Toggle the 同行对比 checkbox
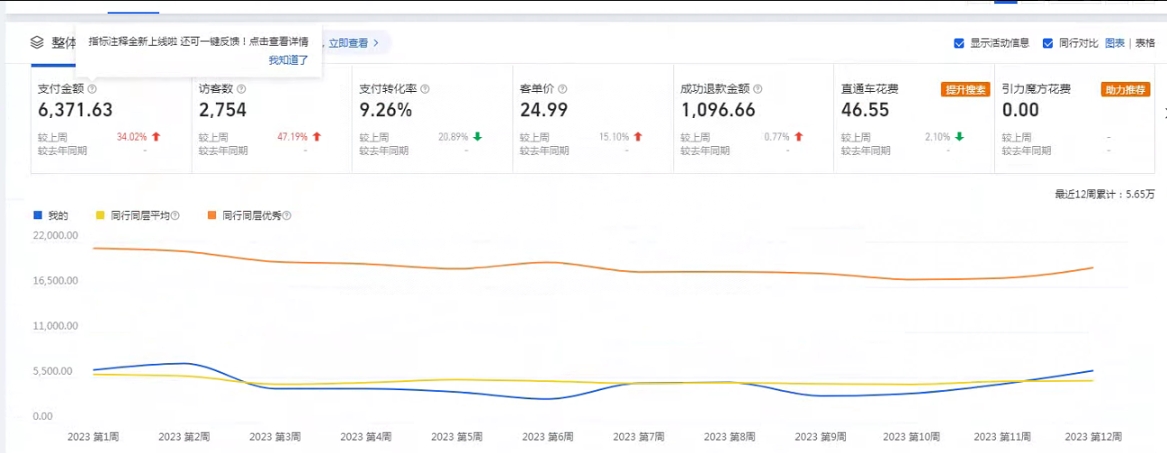 [x=1048, y=43]
